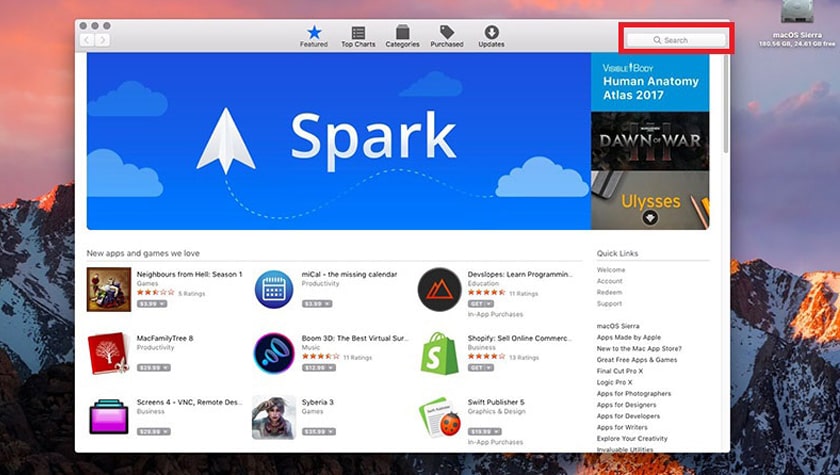Open Great Free Apps & Games link

pos(637,360)
